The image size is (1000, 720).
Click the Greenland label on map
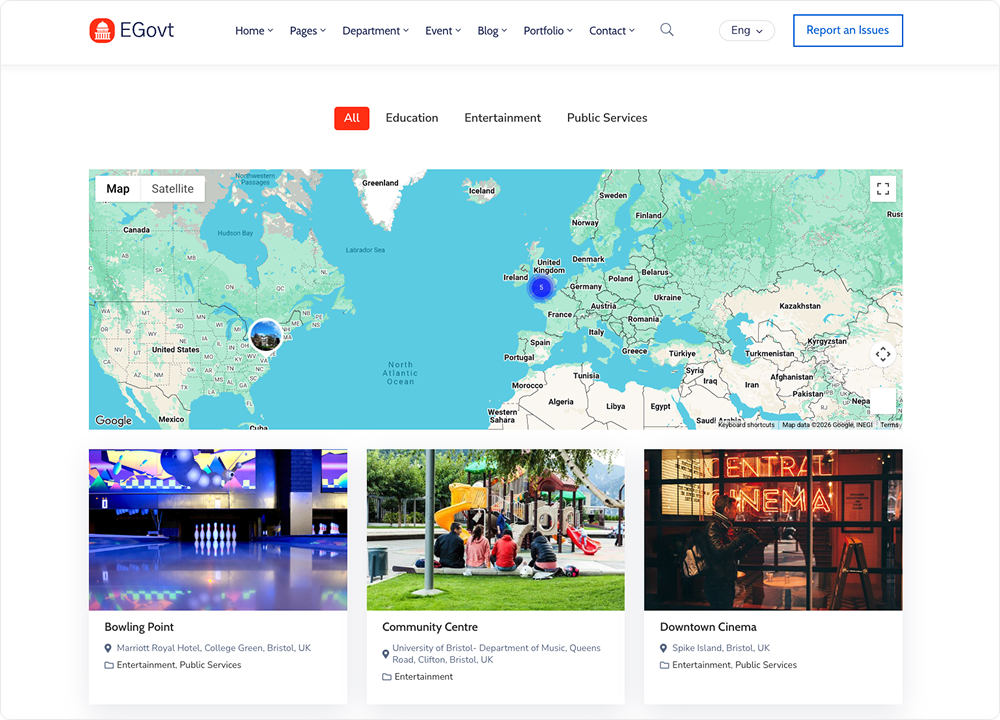click(x=380, y=183)
